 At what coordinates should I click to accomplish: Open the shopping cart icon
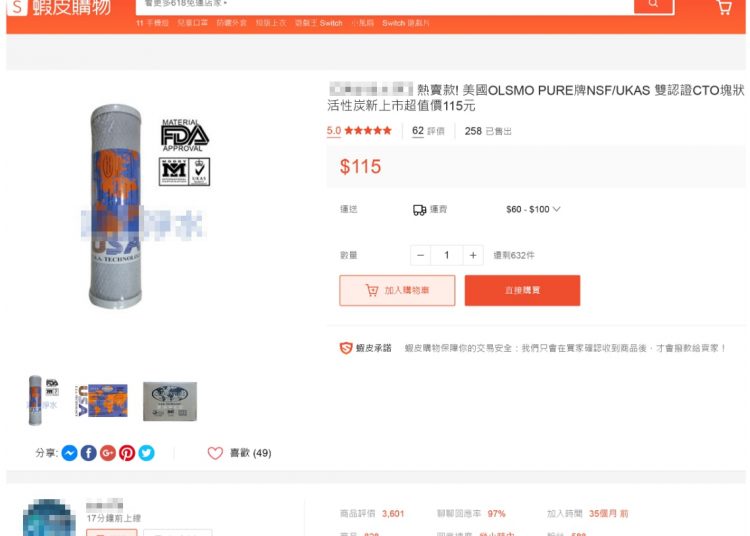pos(724,7)
